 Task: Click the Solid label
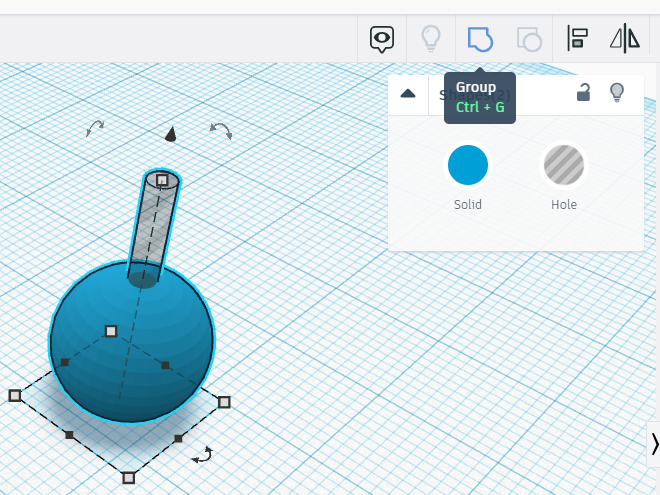[468, 205]
